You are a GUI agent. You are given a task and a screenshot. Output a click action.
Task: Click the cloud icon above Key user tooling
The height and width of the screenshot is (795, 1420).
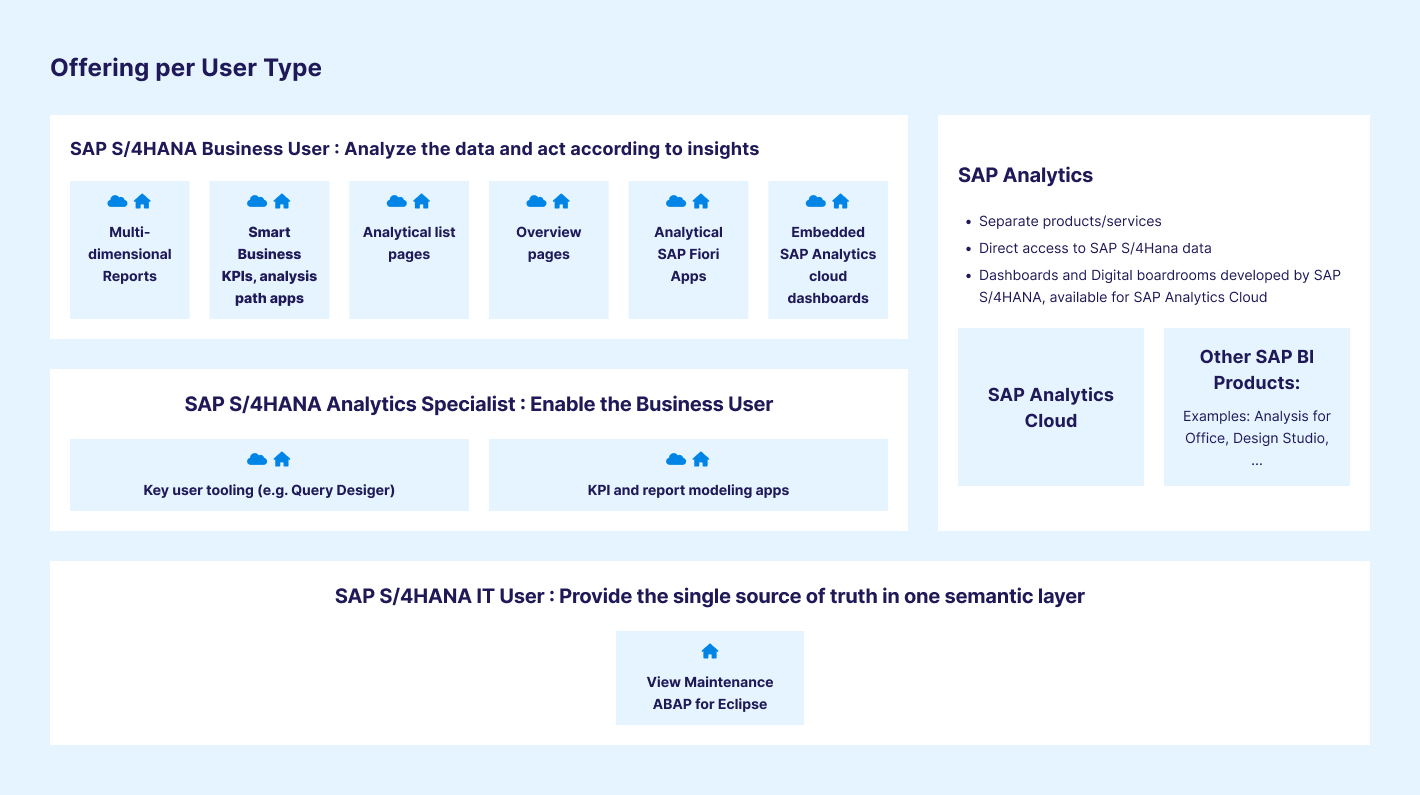tap(257, 459)
